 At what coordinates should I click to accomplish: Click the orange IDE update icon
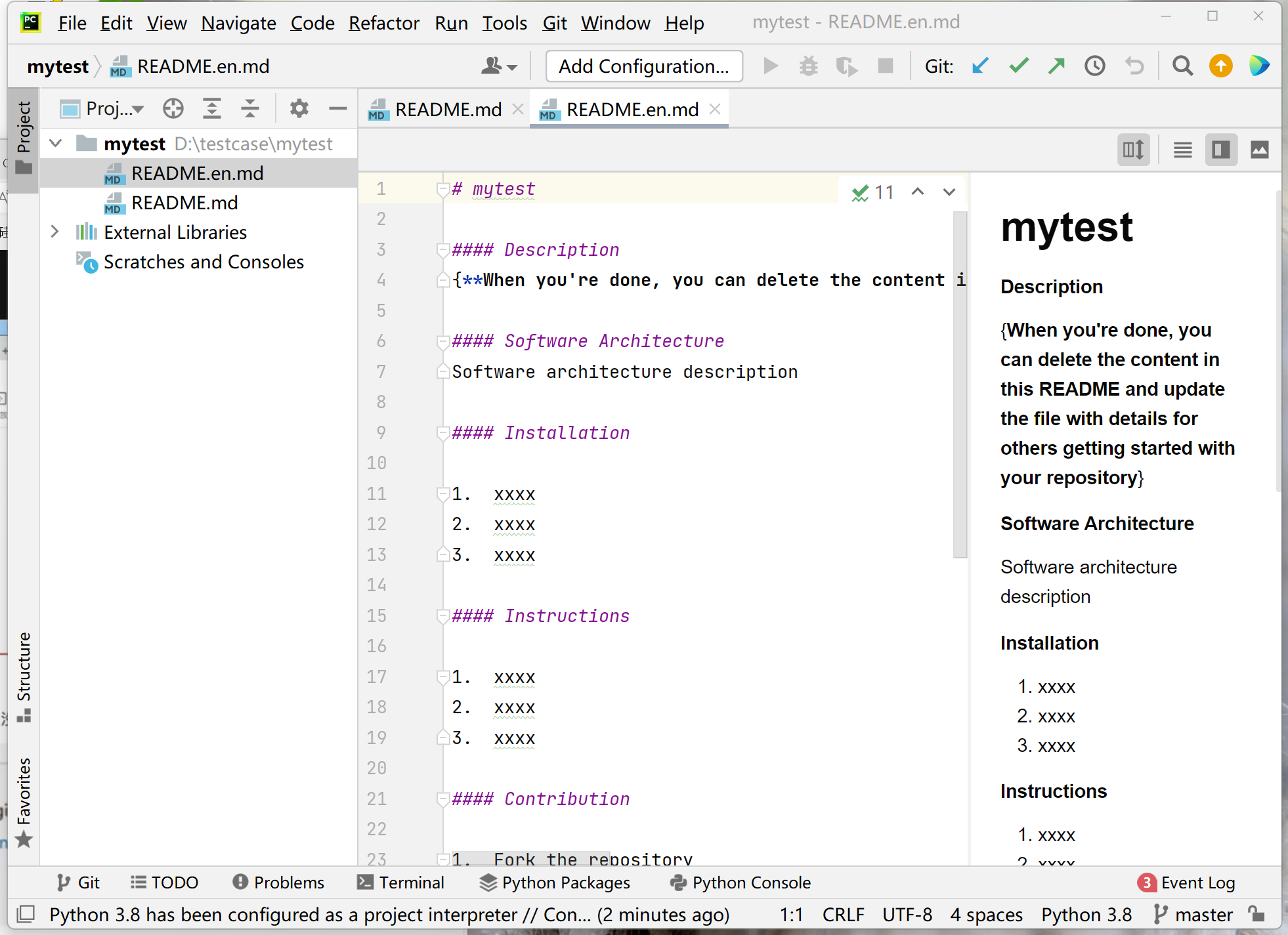click(x=1221, y=66)
